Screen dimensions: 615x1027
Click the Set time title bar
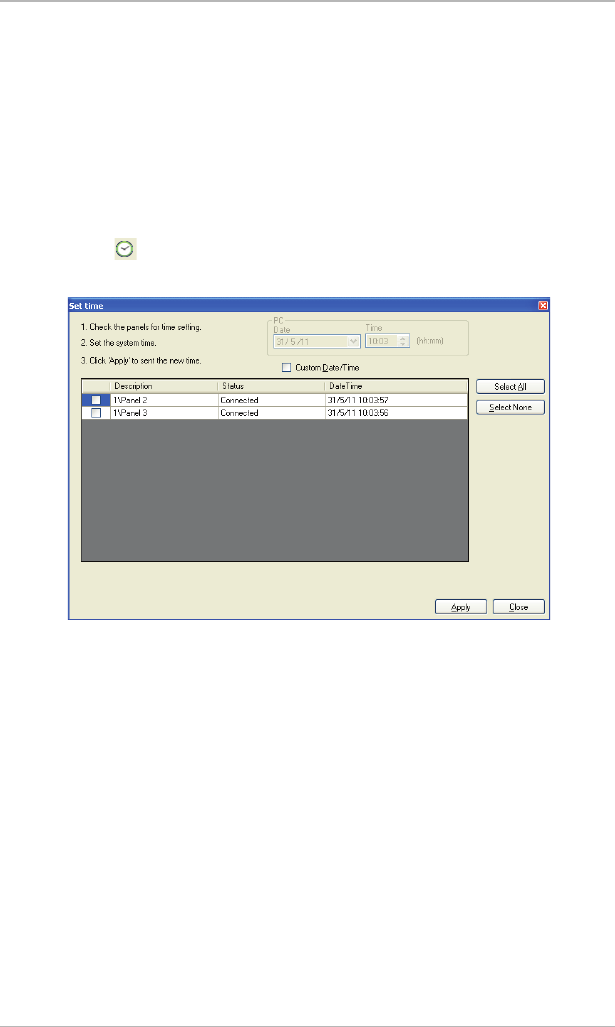coord(308,305)
